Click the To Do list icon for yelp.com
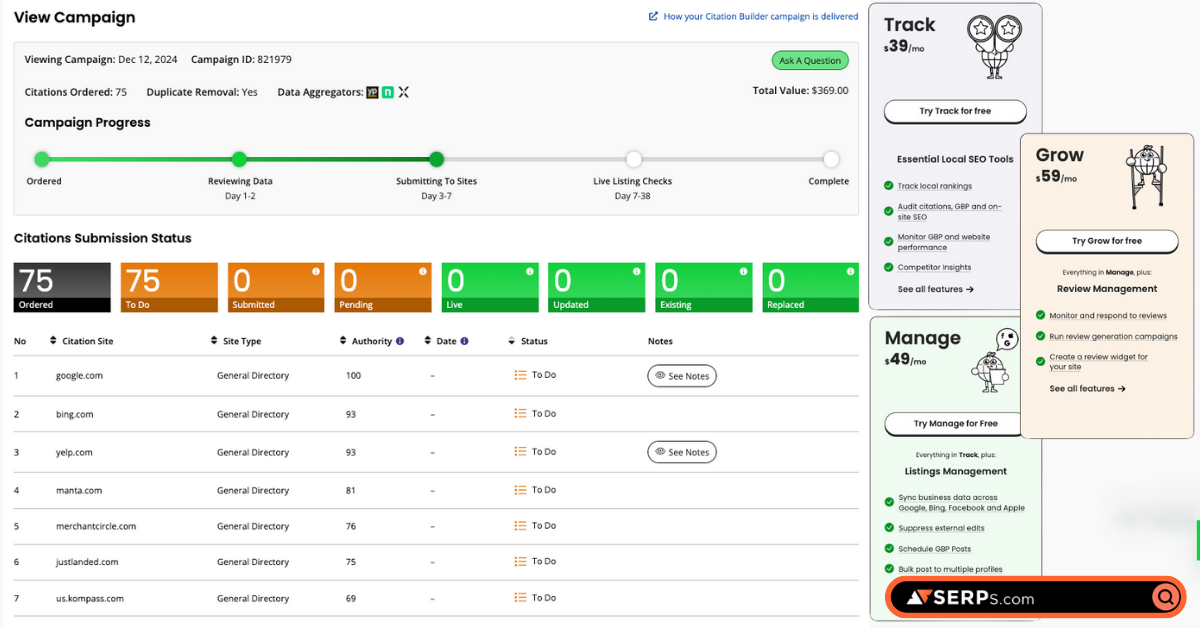Screen dimensions: 1200x628 (520, 451)
